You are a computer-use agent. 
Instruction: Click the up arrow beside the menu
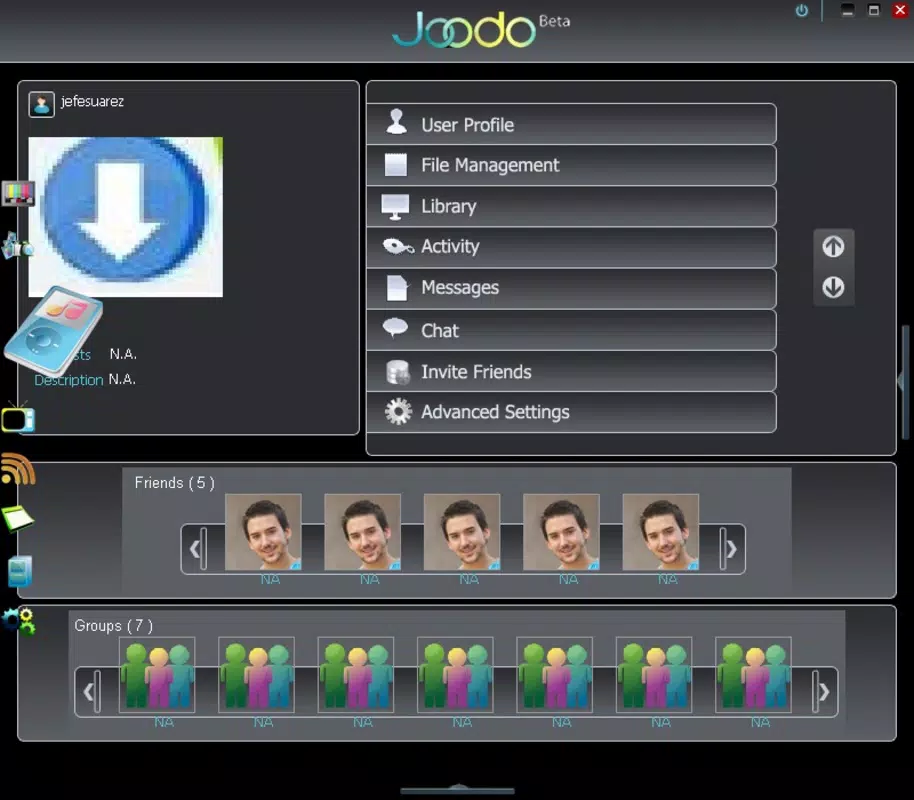click(833, 247)
